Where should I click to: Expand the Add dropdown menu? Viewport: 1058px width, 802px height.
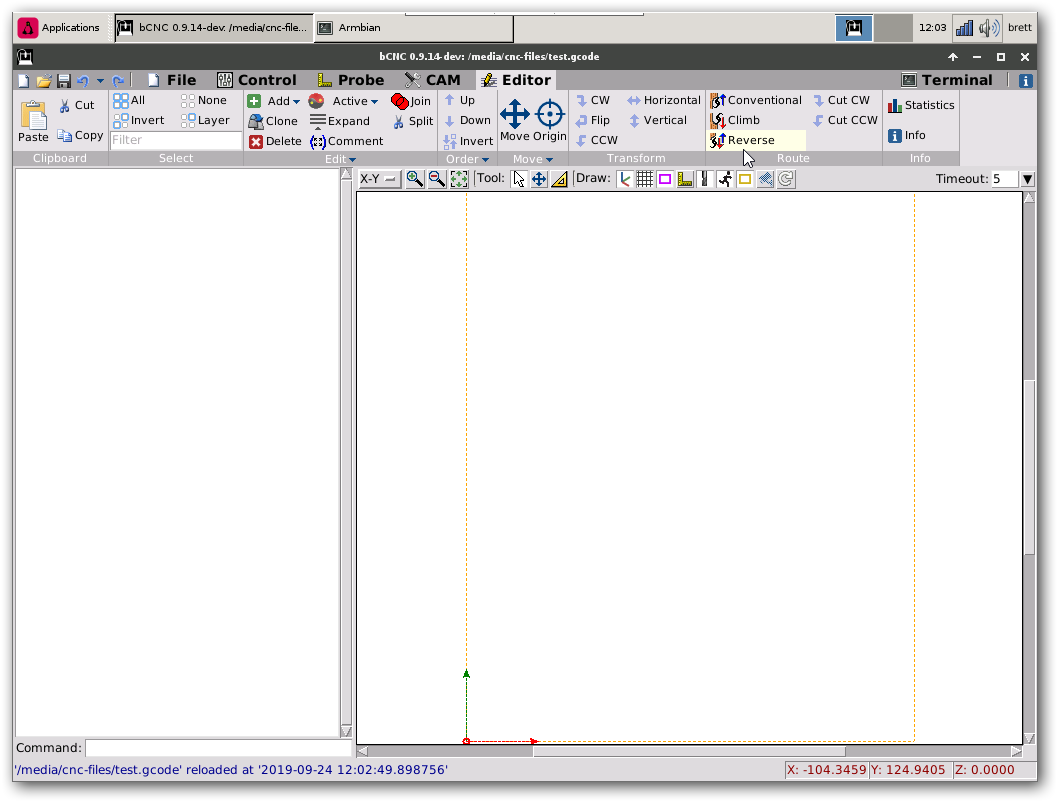(296, 101)
